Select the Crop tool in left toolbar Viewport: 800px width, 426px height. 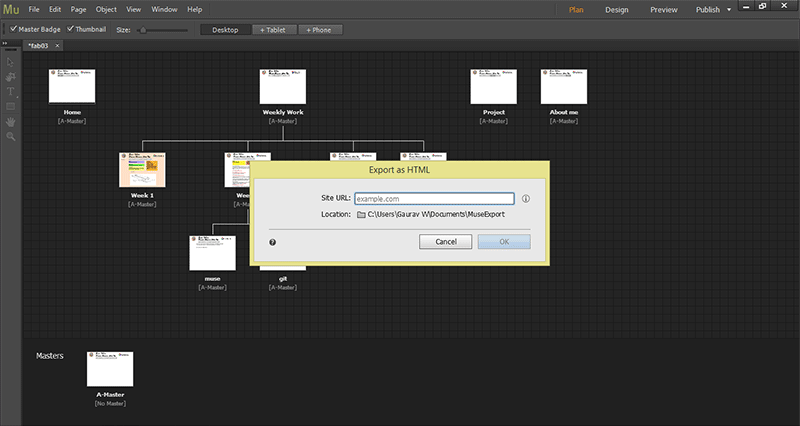click(x=10, y=77)
